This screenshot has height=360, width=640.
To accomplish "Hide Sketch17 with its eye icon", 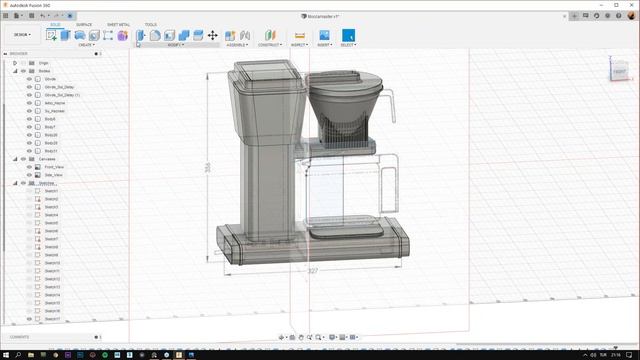I will point(29,319).
